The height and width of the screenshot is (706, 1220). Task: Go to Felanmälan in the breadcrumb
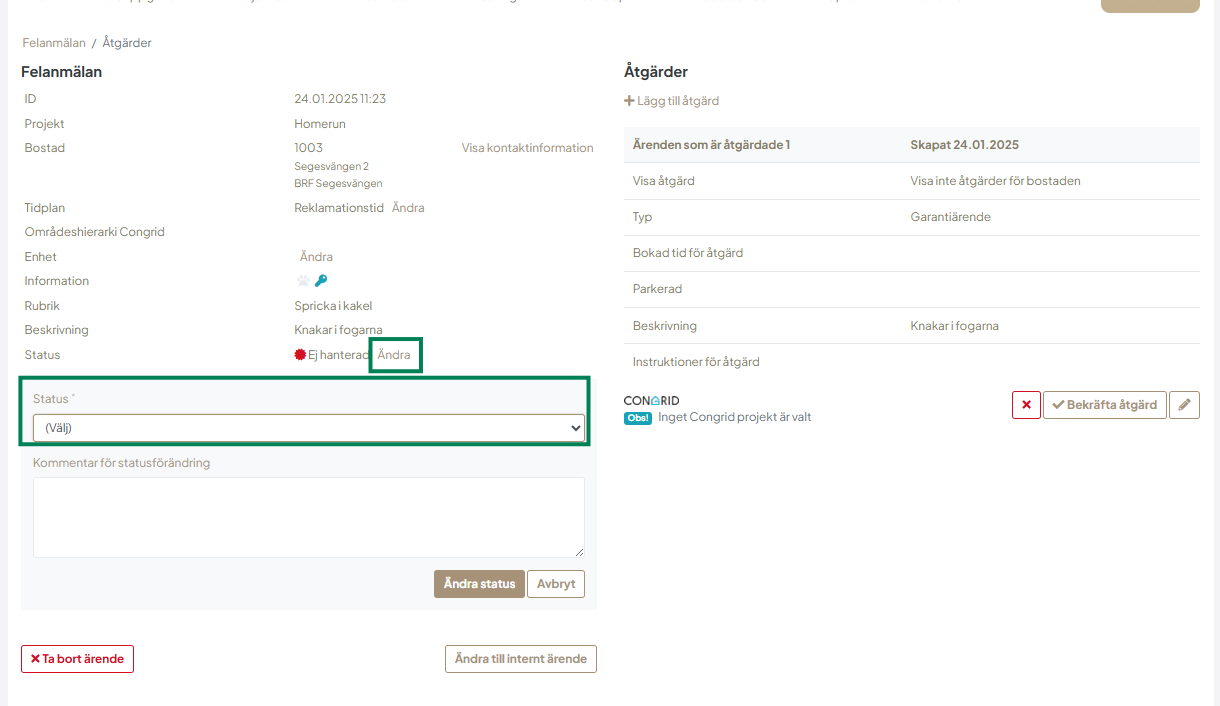point(54,43)
